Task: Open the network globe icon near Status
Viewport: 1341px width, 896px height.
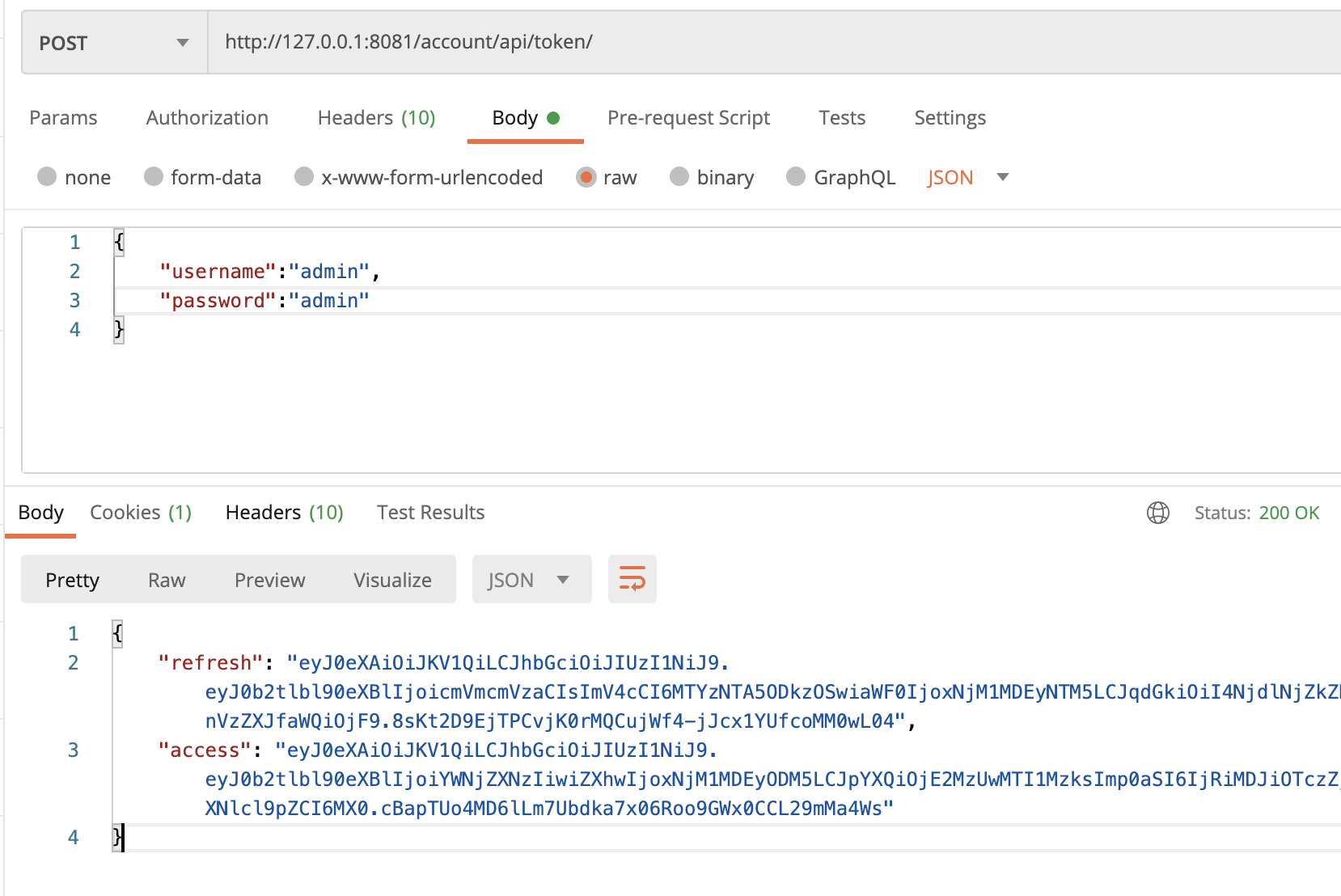Action: [x=1158, y=513]
